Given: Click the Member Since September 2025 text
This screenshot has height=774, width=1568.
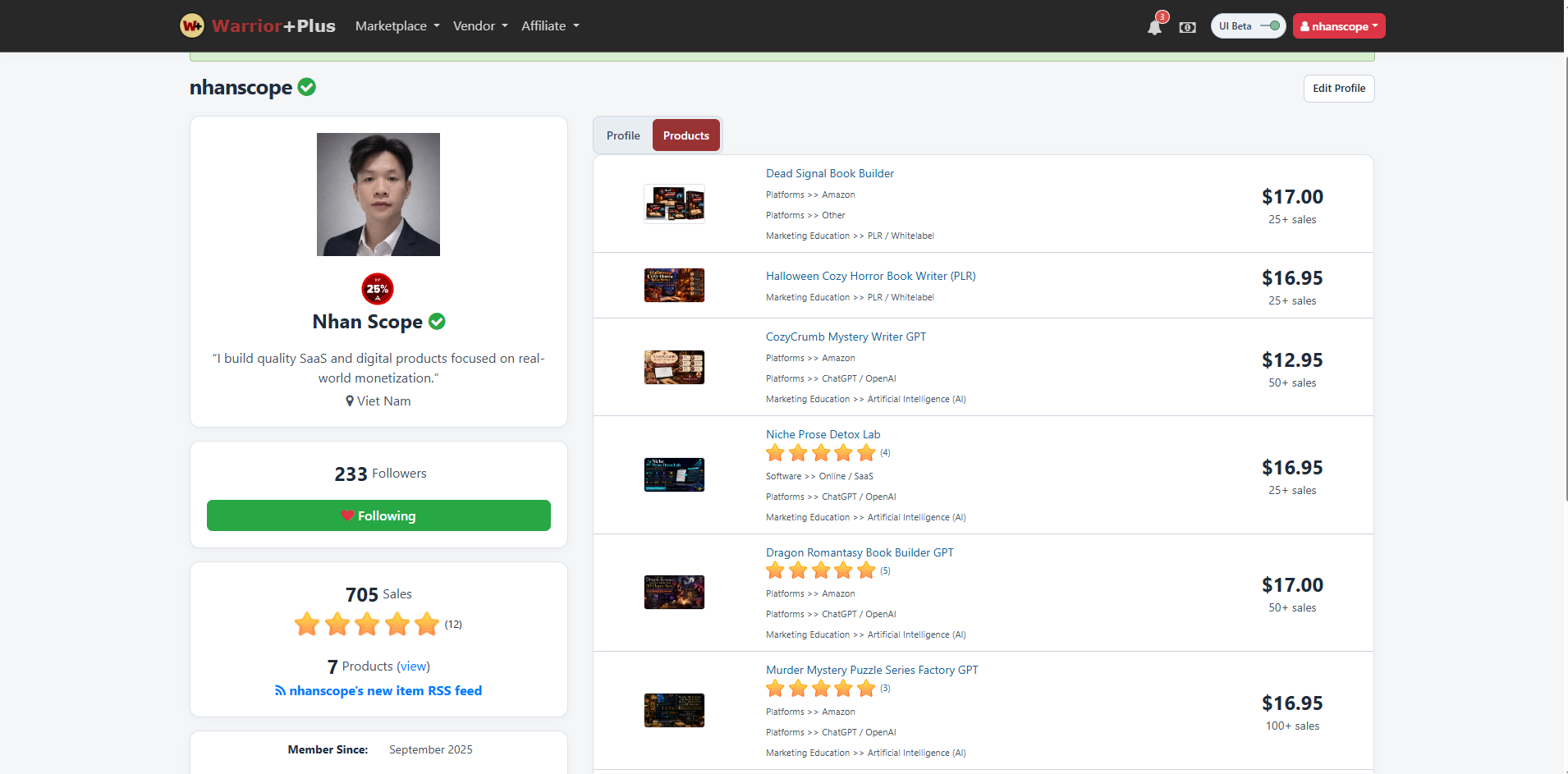Looking at the screenshot, I should pos(380,749).
